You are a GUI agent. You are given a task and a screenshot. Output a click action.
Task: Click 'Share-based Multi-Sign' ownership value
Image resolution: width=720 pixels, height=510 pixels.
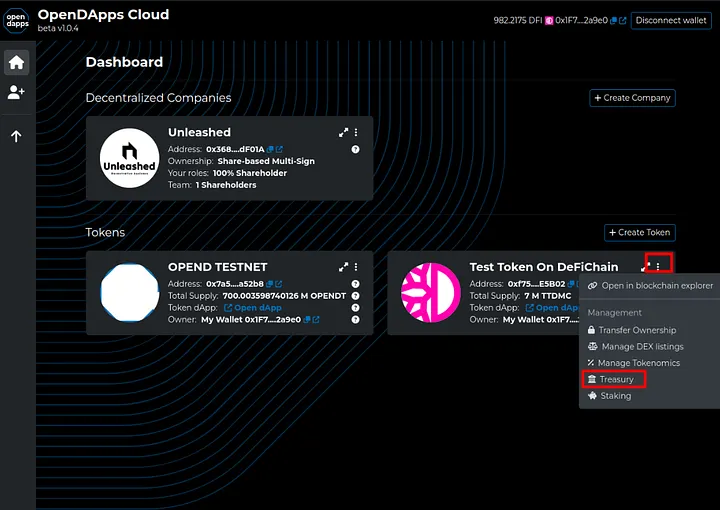coord(266,161)
